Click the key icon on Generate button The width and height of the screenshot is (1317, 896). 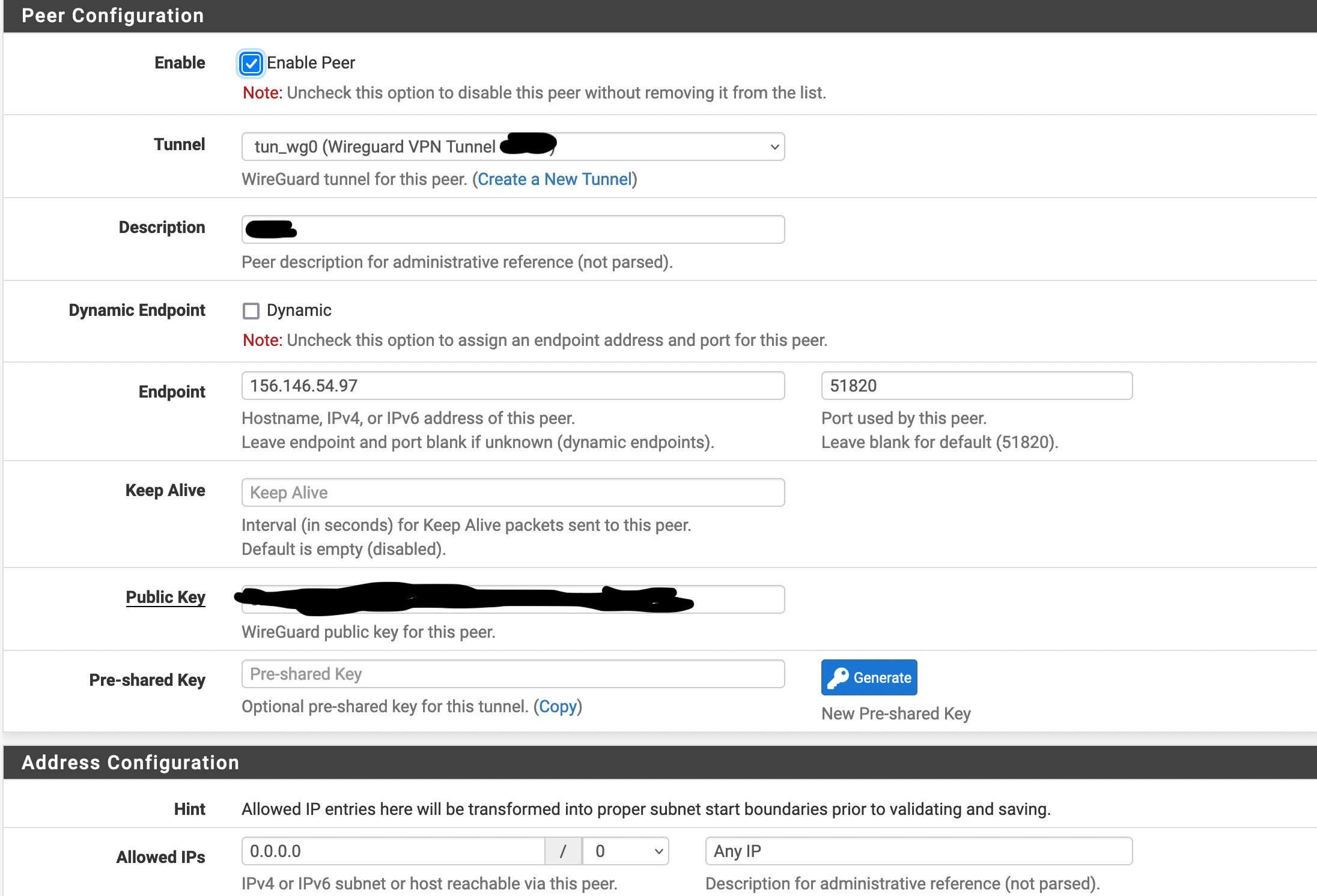pyautogui.click(x=838, y=678)
